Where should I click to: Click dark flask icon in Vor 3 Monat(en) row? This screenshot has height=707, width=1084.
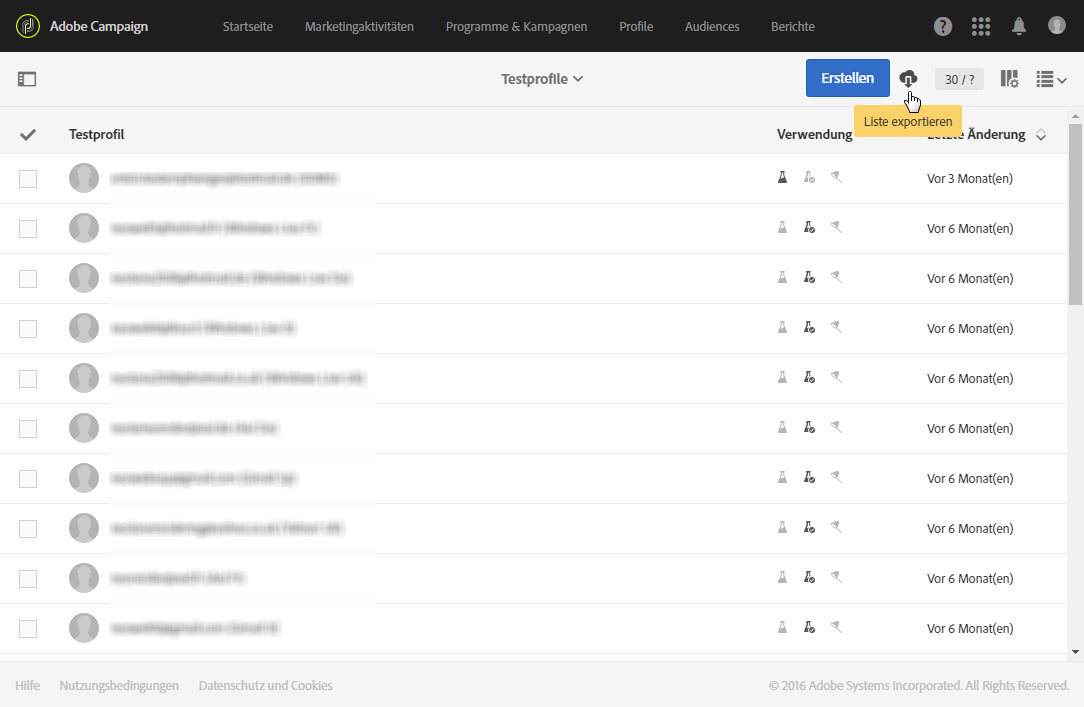(782, 178)
